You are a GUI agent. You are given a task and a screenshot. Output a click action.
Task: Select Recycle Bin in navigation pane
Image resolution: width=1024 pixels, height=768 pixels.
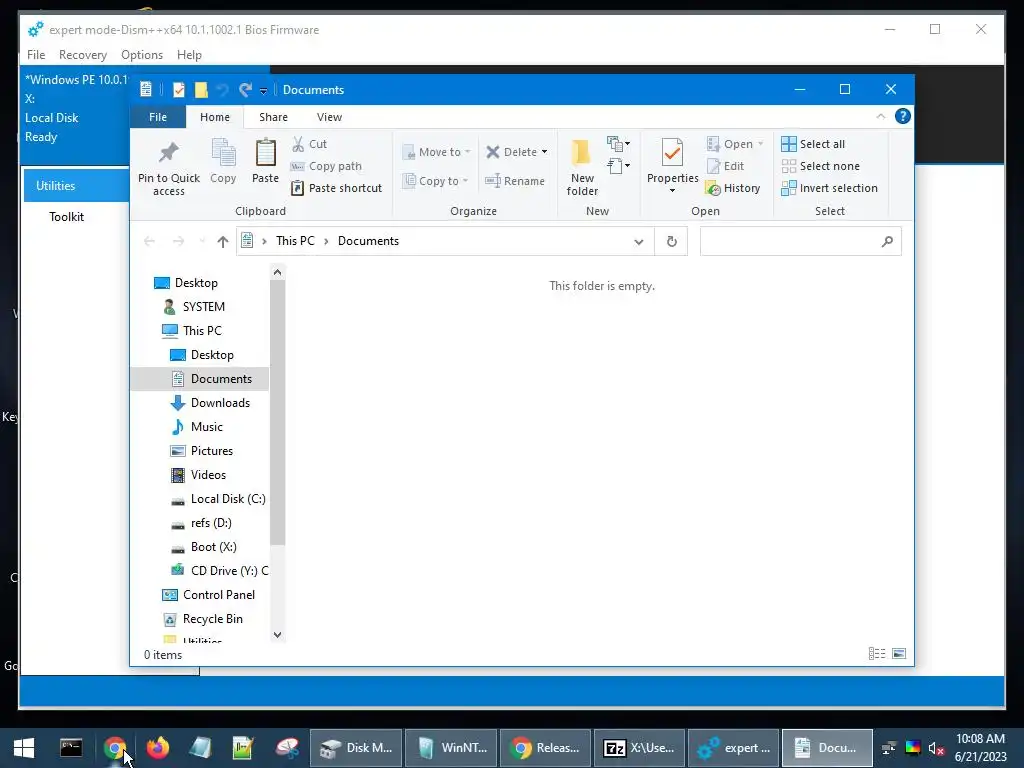202,618
